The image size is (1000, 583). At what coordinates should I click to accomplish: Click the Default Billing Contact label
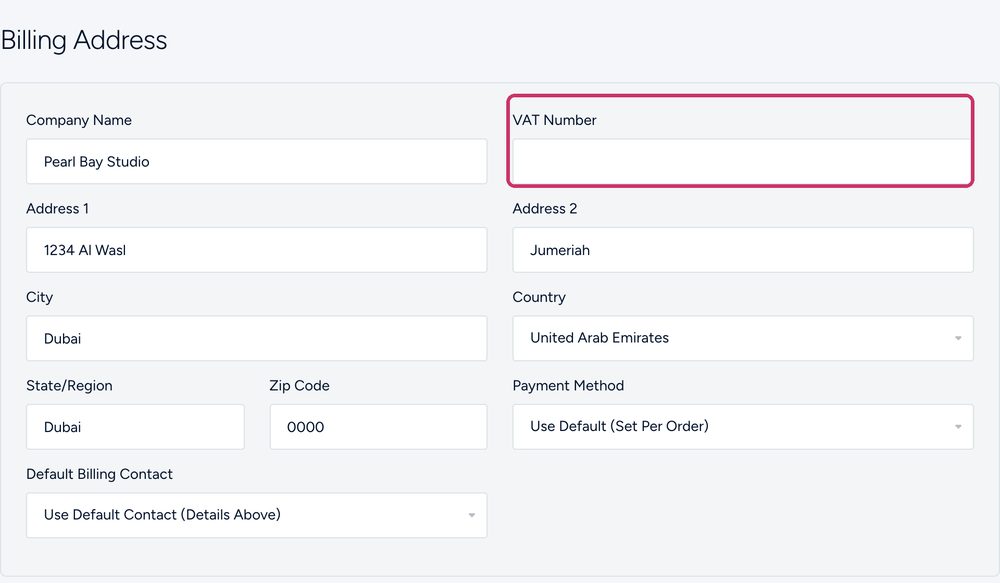pyautogui.click(x=99, y=474)
